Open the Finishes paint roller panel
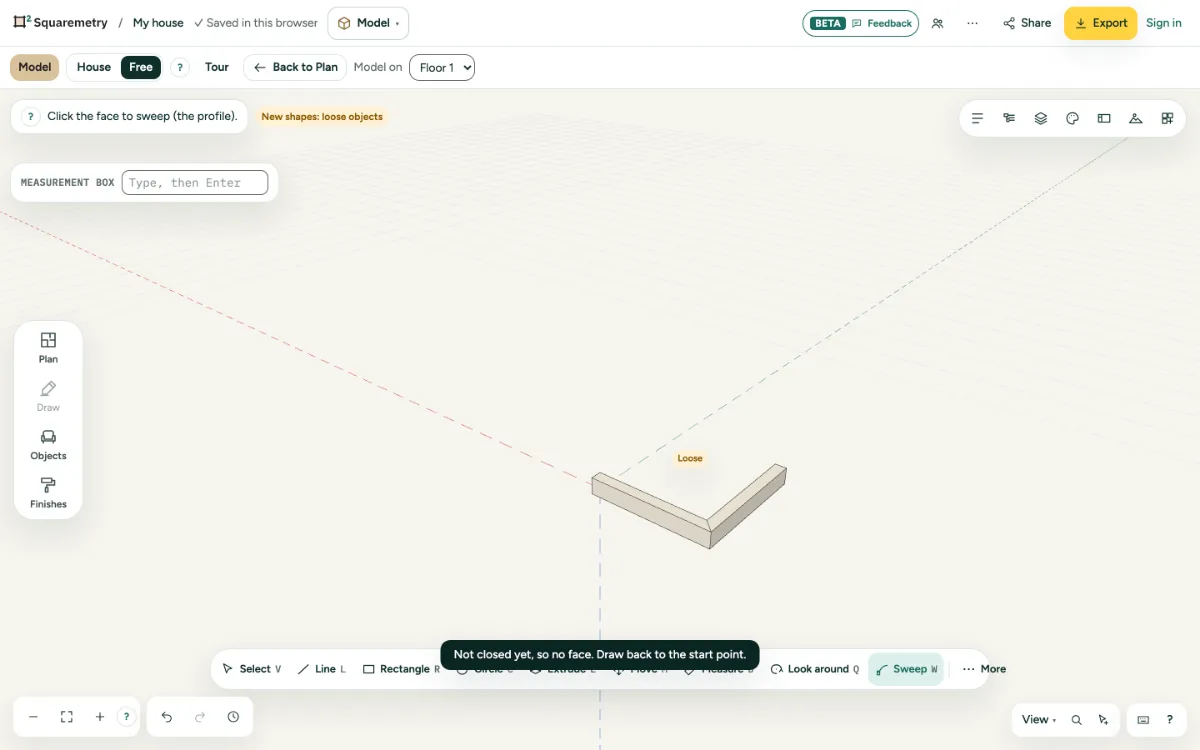This screenshot has height=750, width=1200. point(48,493)
